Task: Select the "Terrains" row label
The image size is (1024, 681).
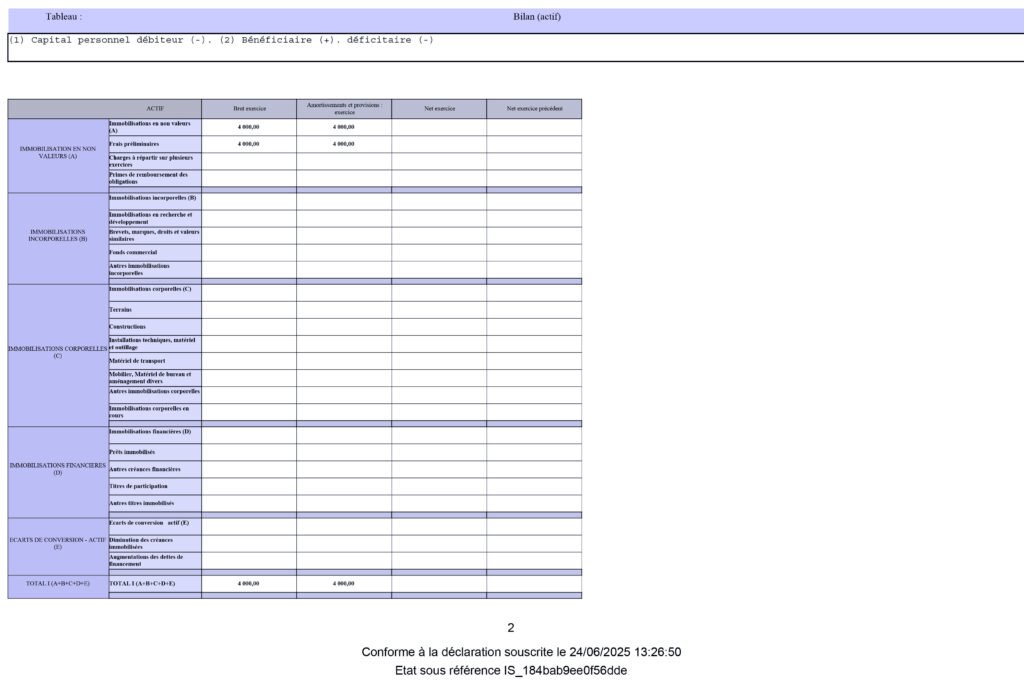Action: [121, 310]
